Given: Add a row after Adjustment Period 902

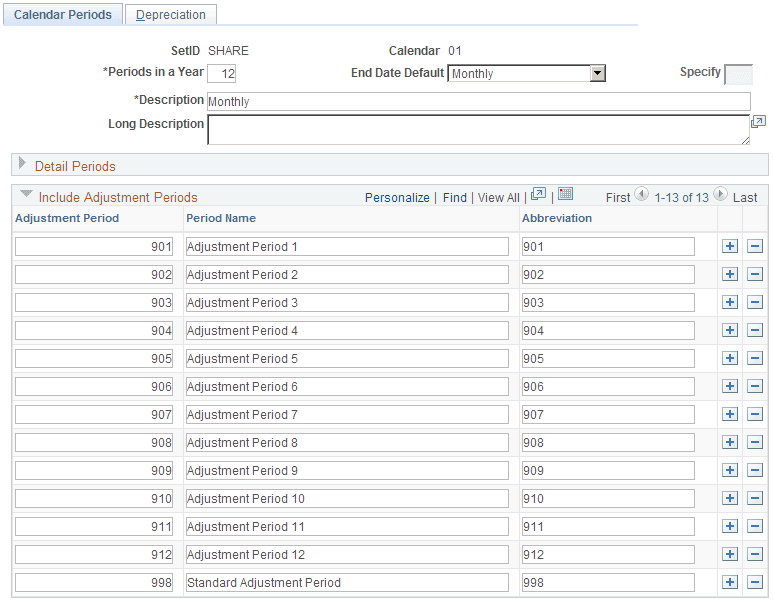Looking at the screenshot, I should pyautogui.click(x=730, y=274).
